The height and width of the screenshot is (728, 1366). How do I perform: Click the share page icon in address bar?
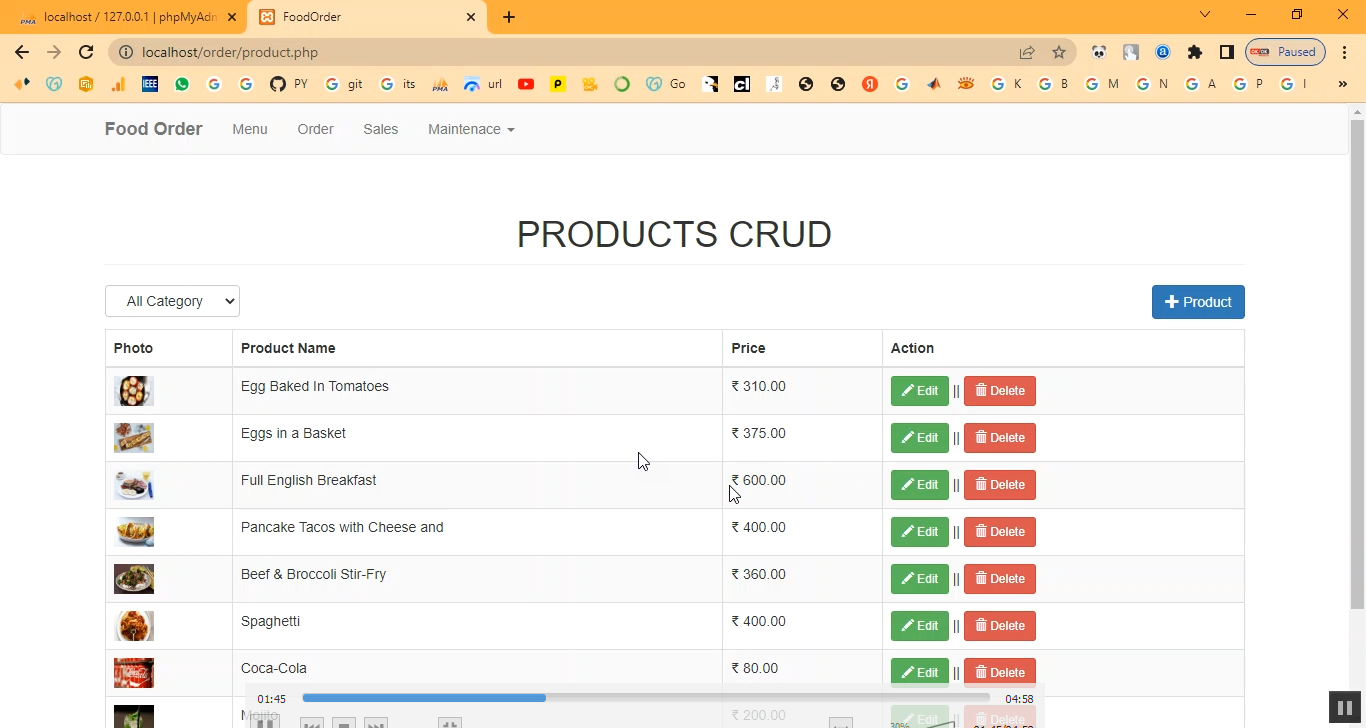(1027, 52)
